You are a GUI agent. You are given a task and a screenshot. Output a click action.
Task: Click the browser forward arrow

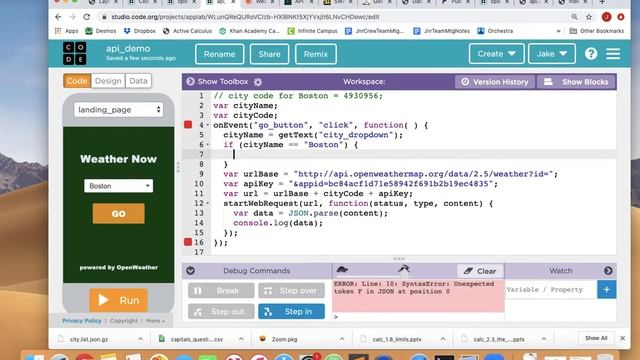[x=72, y=17]
